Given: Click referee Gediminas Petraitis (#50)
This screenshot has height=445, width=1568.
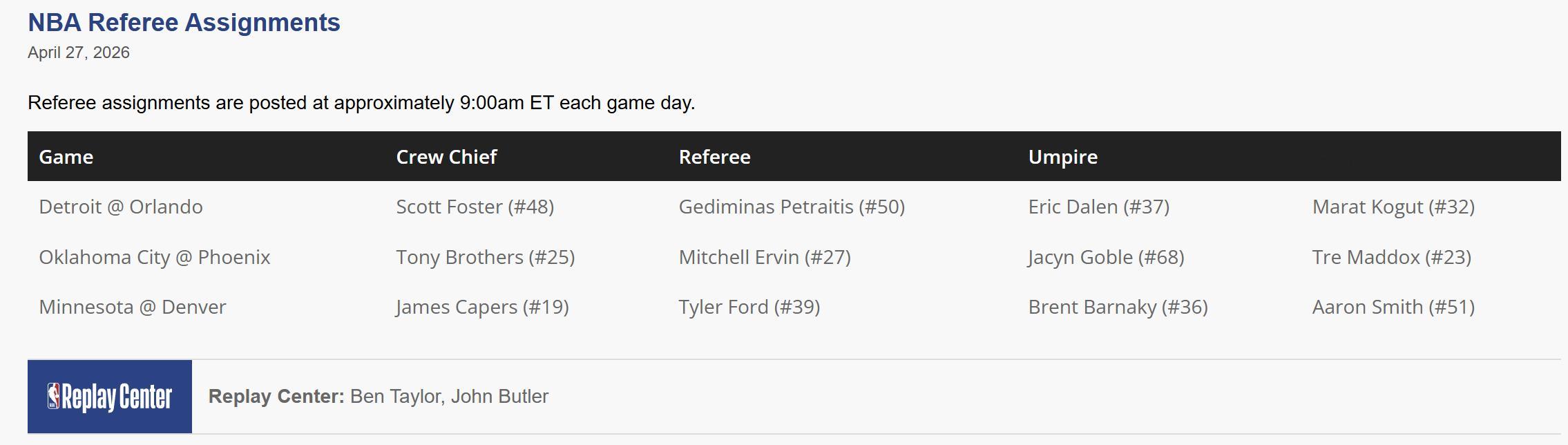Looking at the screenshot, I should (x=792, y=207).
